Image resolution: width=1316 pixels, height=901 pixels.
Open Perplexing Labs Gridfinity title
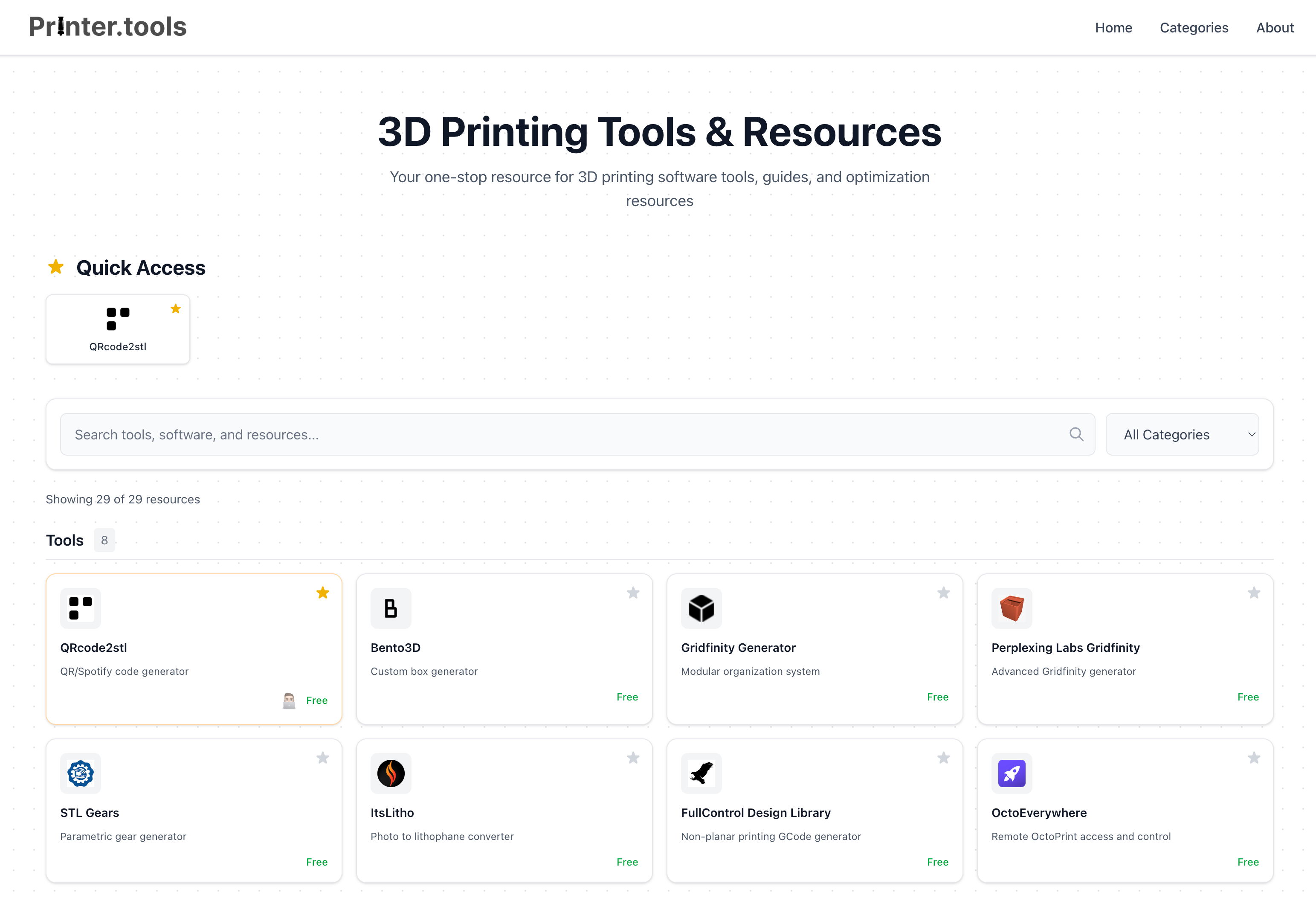tap(1065, 647)
